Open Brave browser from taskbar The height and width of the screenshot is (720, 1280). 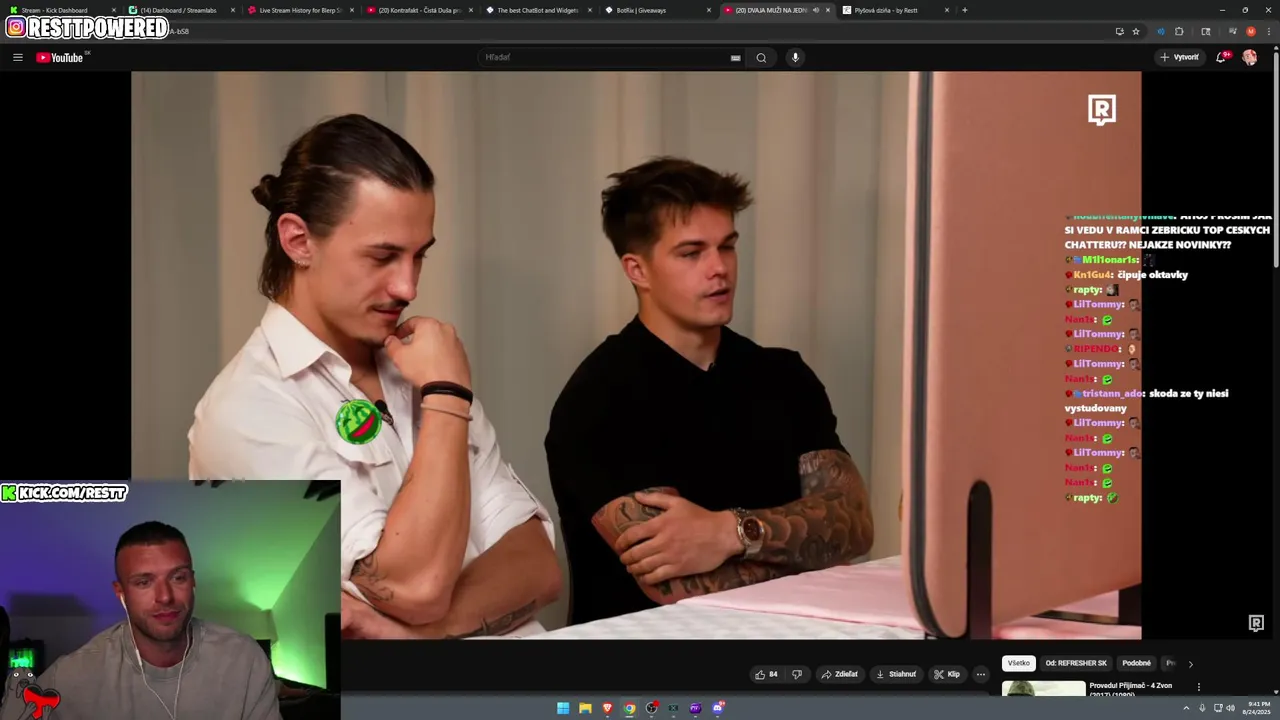click(x=607, y=708)
